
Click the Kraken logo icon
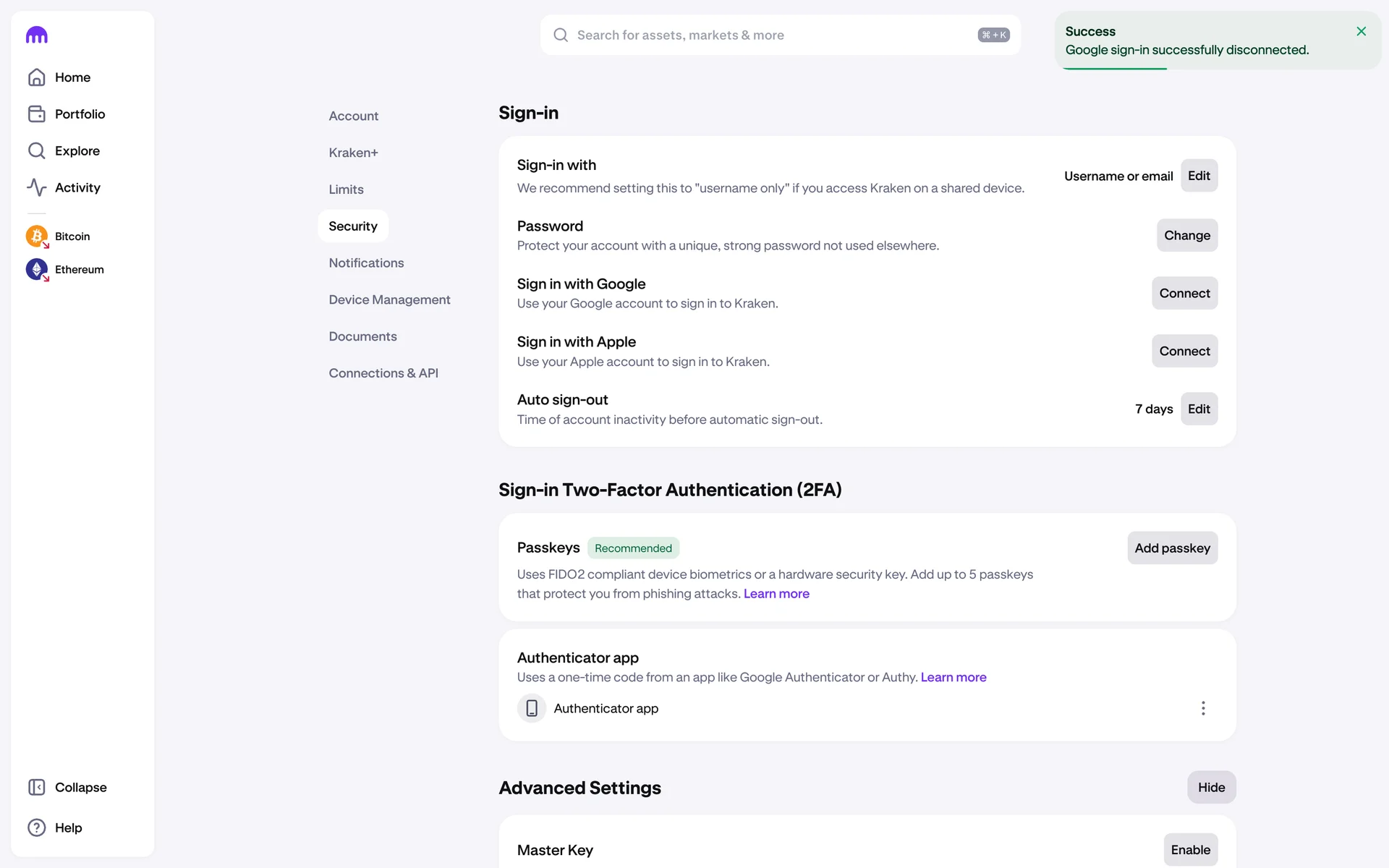(x=37, y=35)
